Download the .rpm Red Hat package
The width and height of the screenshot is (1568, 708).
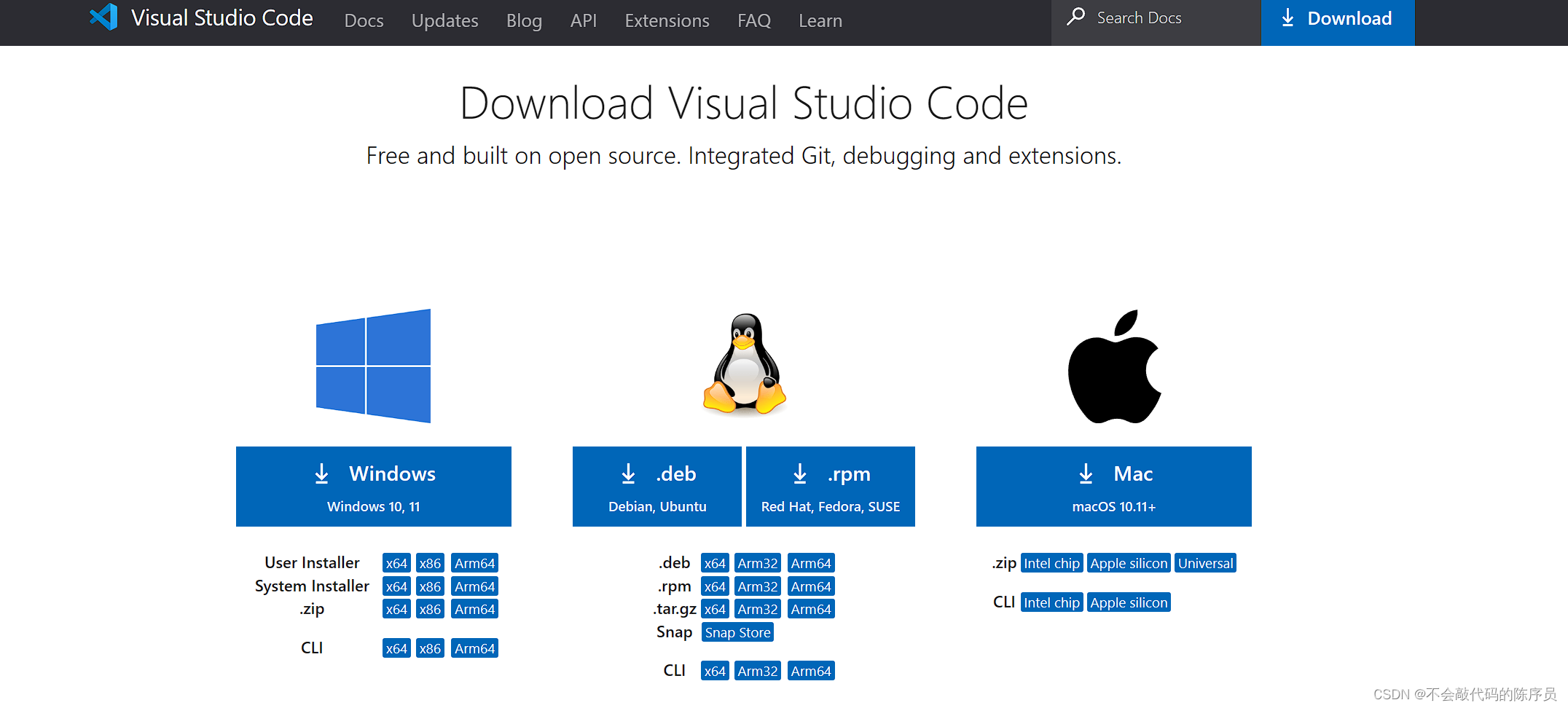(831, 487)
